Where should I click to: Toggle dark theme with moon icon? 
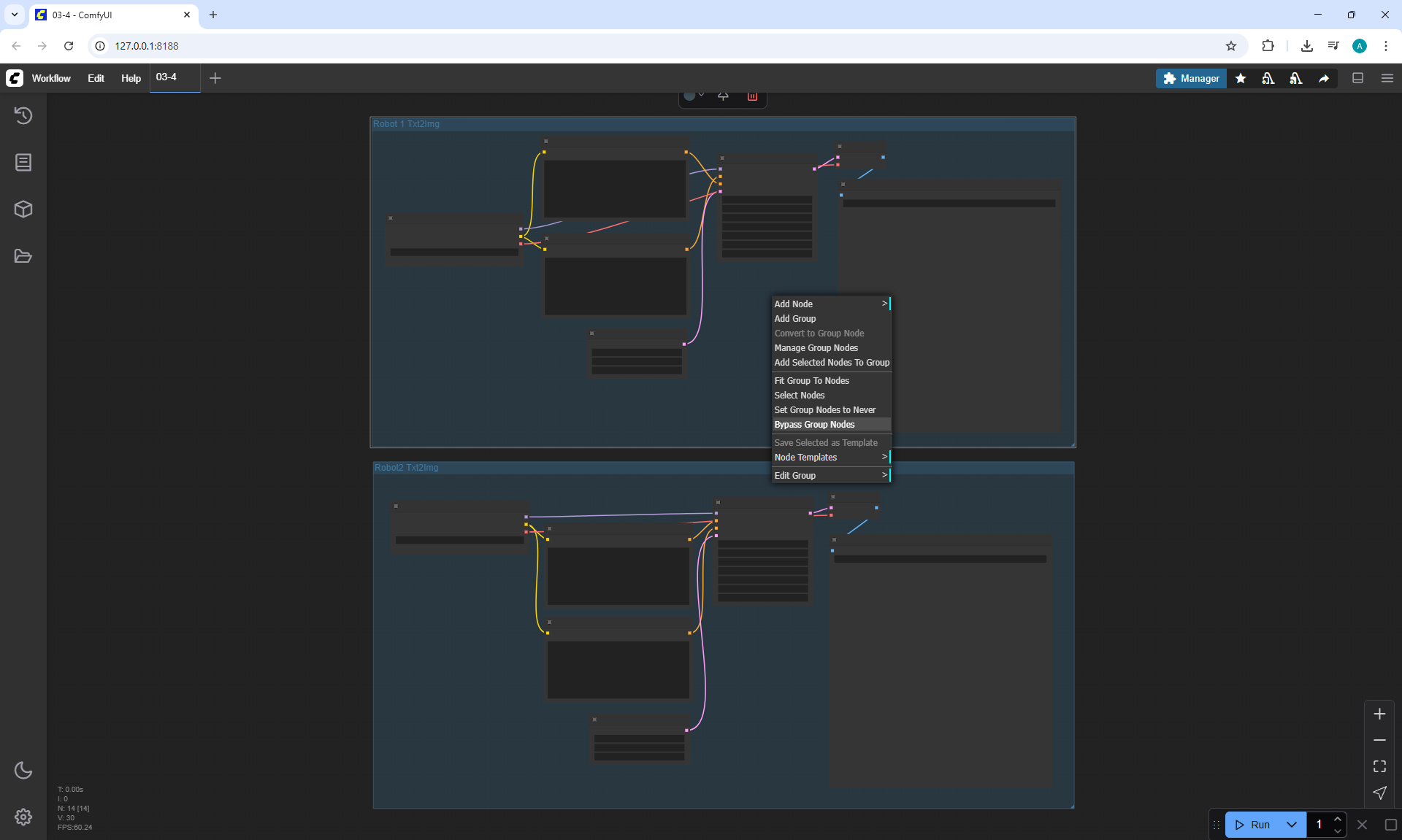(x=23, y=770)
